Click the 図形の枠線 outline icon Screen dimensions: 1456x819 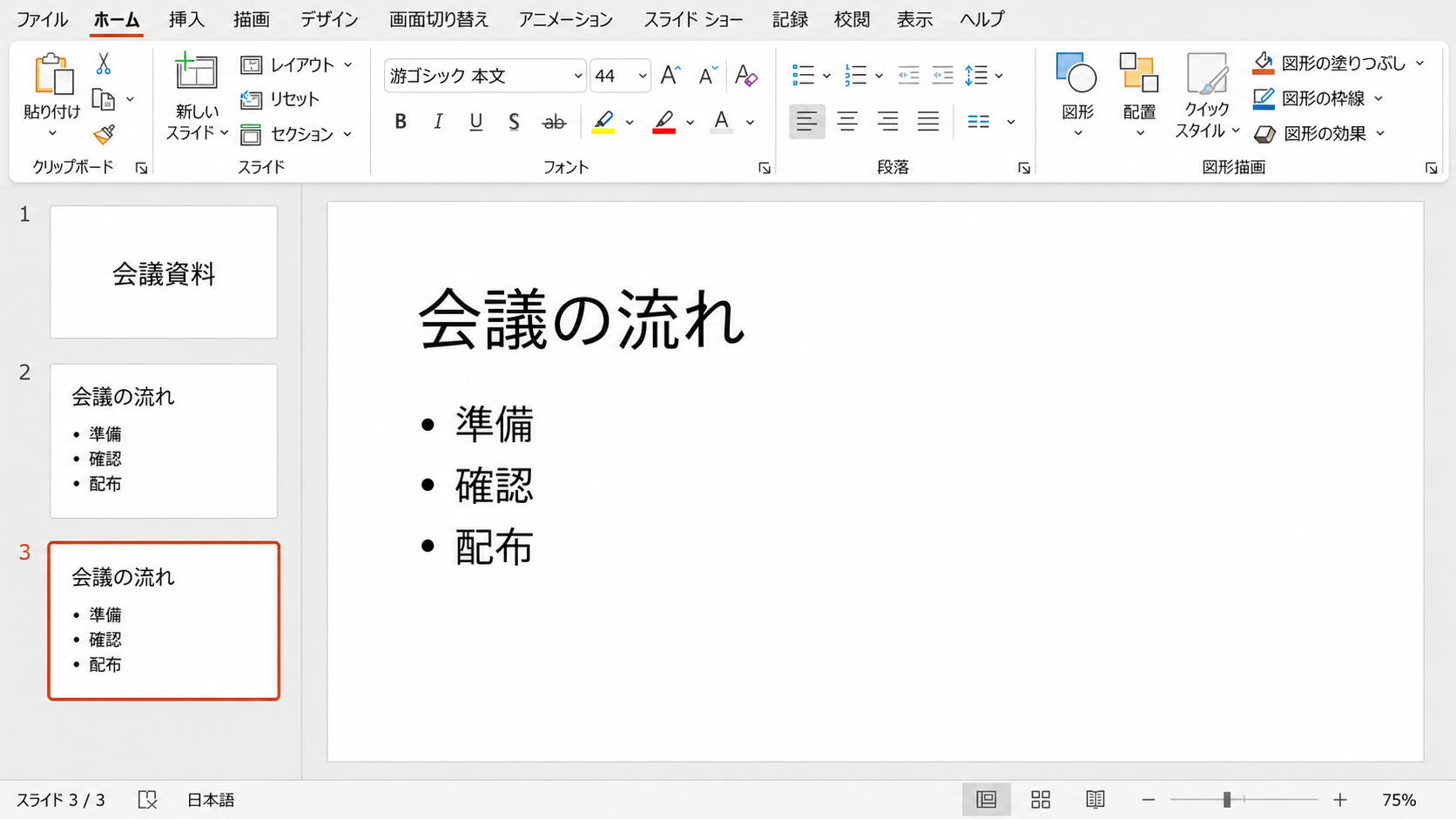point(1263,98)
